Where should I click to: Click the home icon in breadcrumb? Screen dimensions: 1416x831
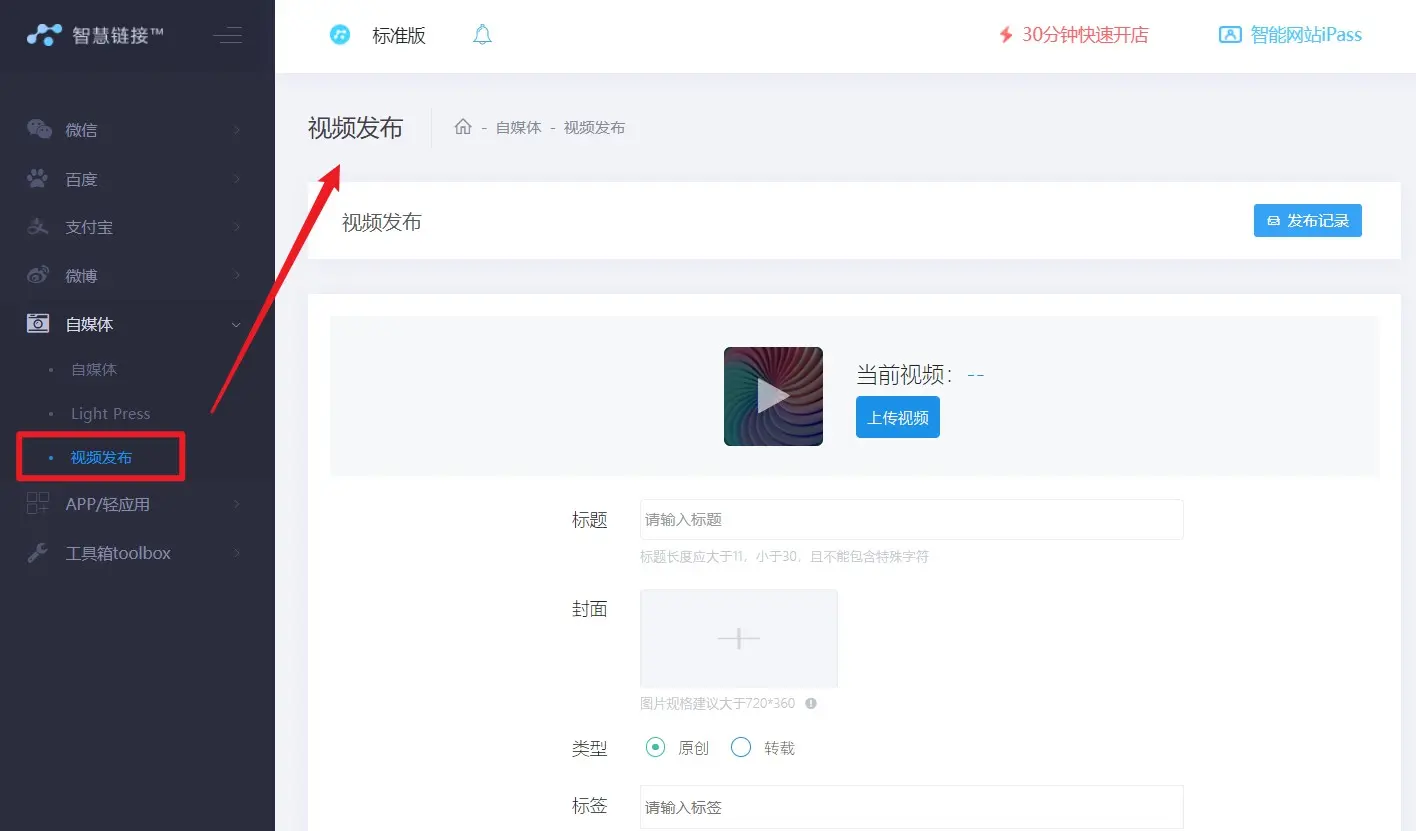tap(463, 127)
